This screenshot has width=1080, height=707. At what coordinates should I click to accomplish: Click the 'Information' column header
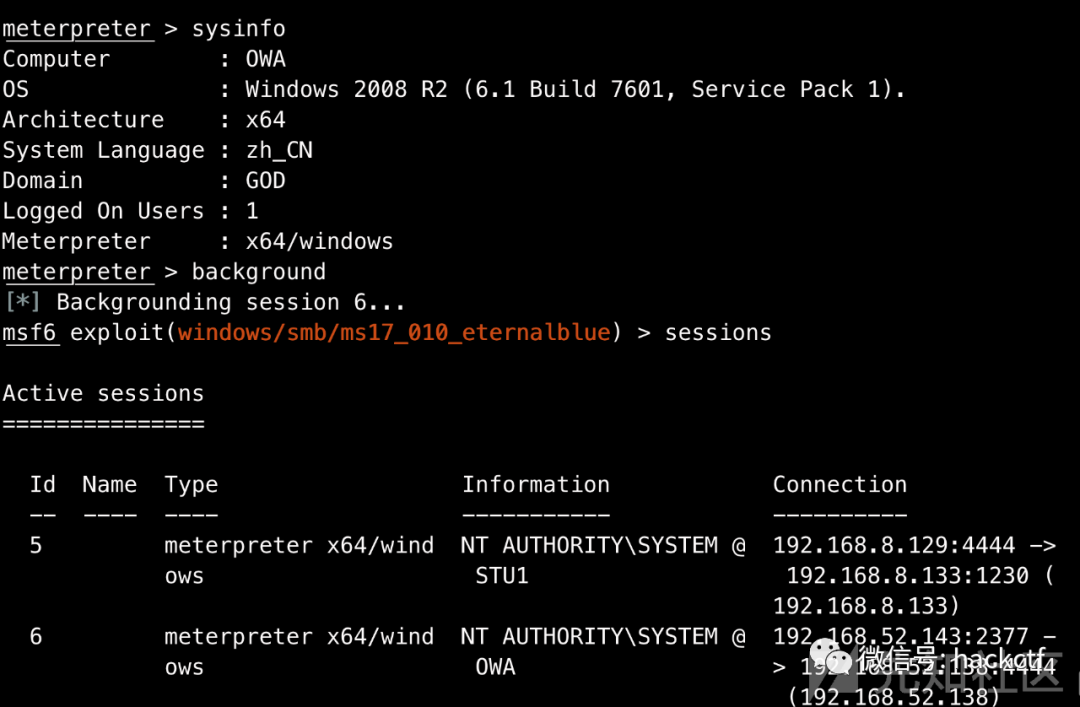coord(536,484)
